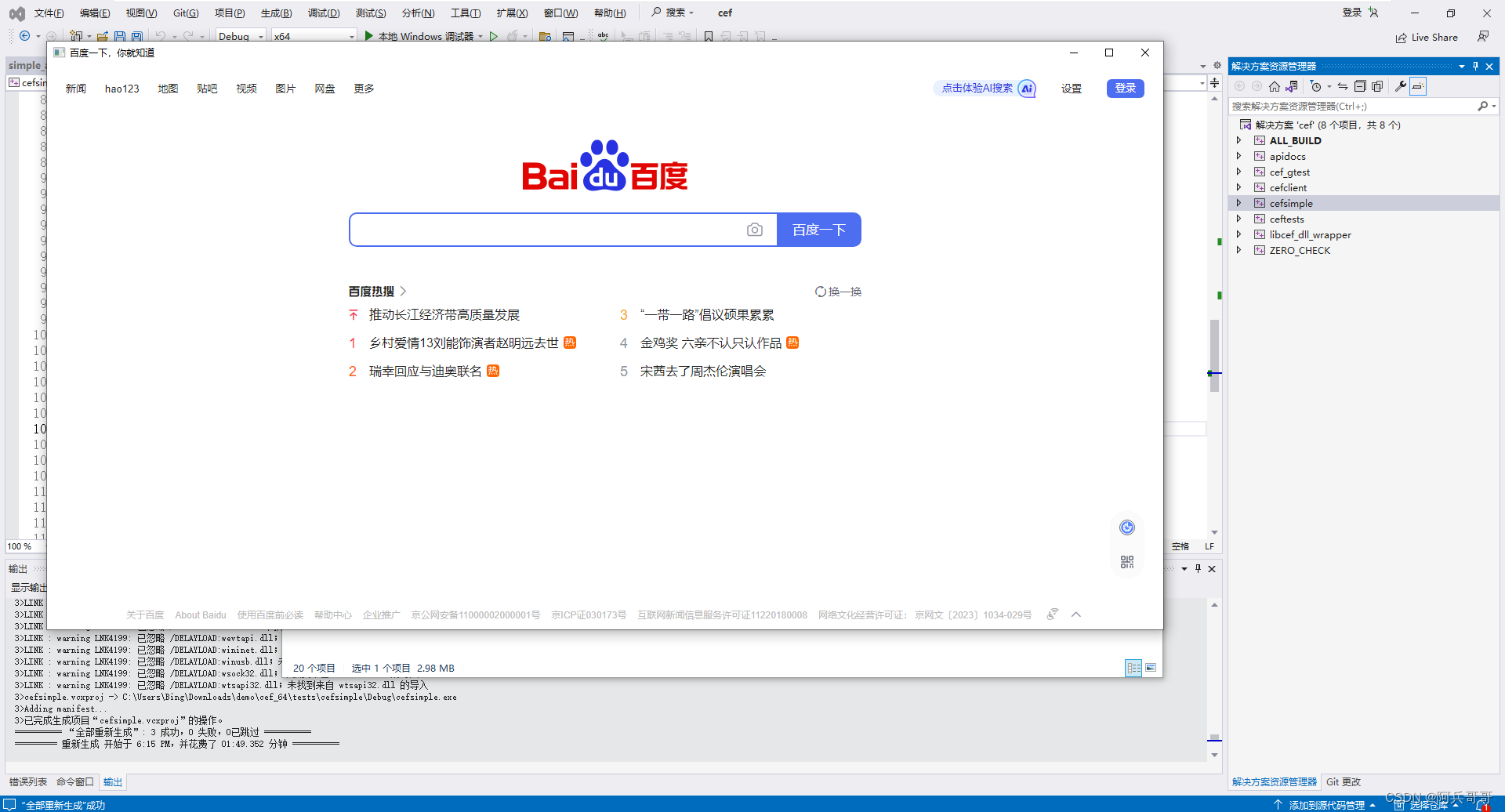Start debugging with the green play arrow
This screenshot has height=812, width=1505.
coord(369,36)
